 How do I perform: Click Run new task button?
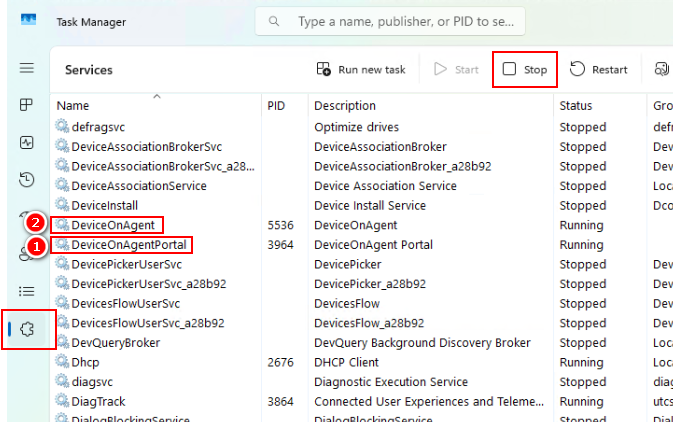[361, 70]
